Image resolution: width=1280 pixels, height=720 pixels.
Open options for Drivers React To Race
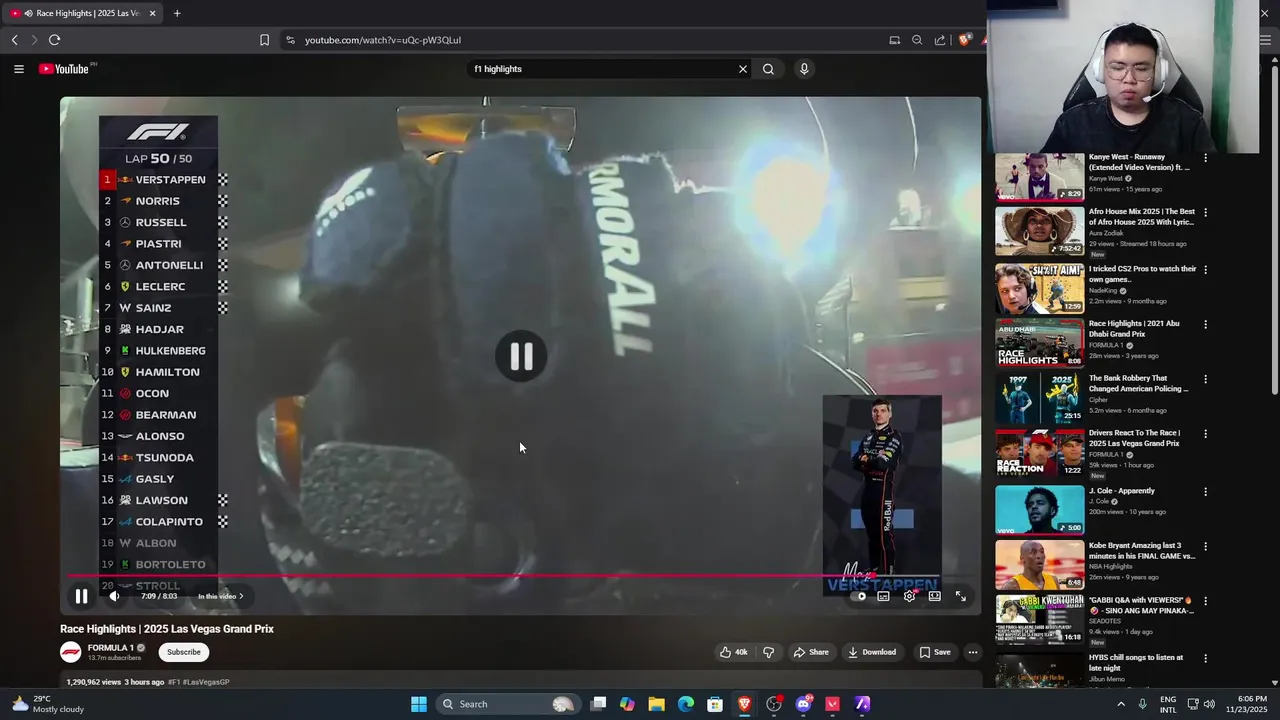point(1205,434)
